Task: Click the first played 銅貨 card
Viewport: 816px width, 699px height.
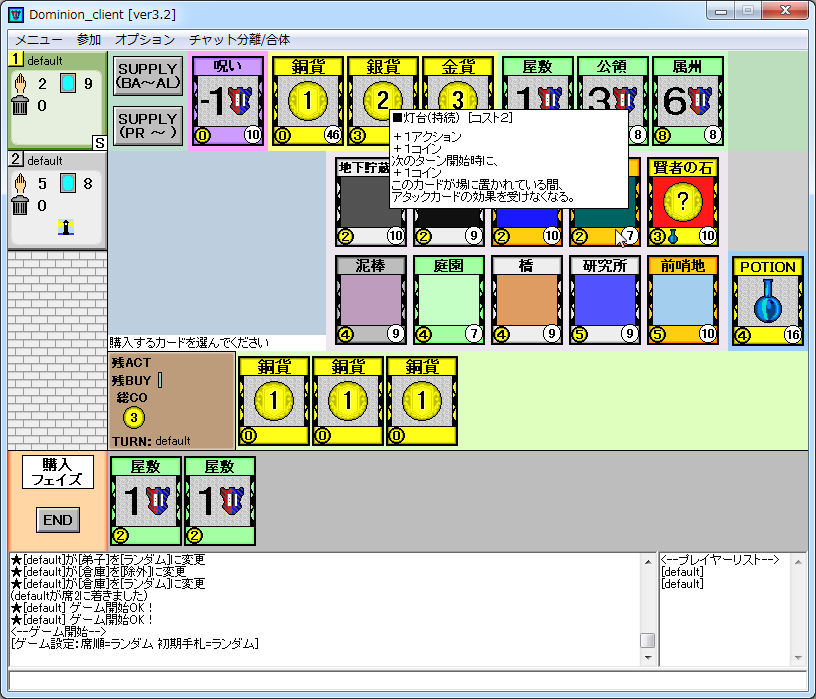Action: click(274, 401)
